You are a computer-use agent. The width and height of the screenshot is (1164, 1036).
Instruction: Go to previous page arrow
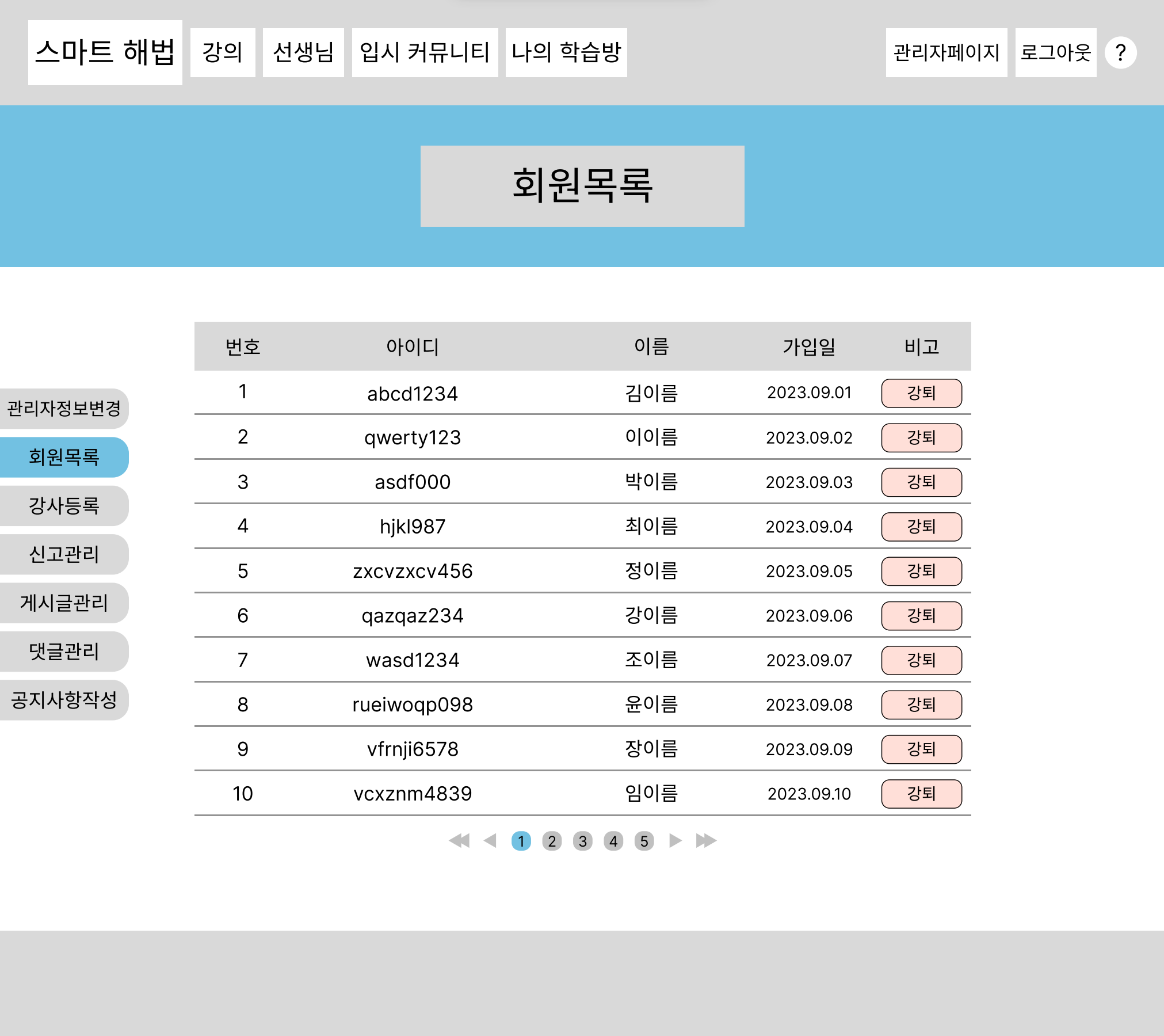tap(490, 841)
